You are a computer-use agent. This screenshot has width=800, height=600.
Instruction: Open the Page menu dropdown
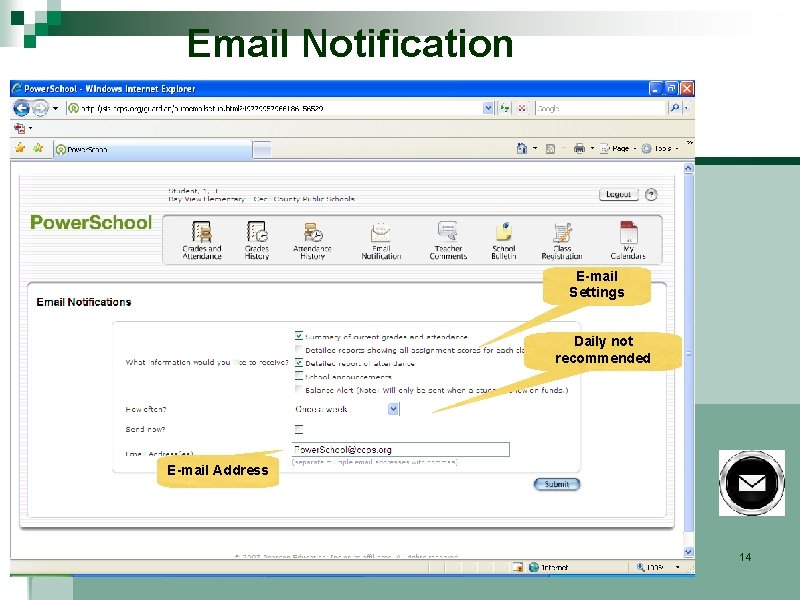point(619,148)
